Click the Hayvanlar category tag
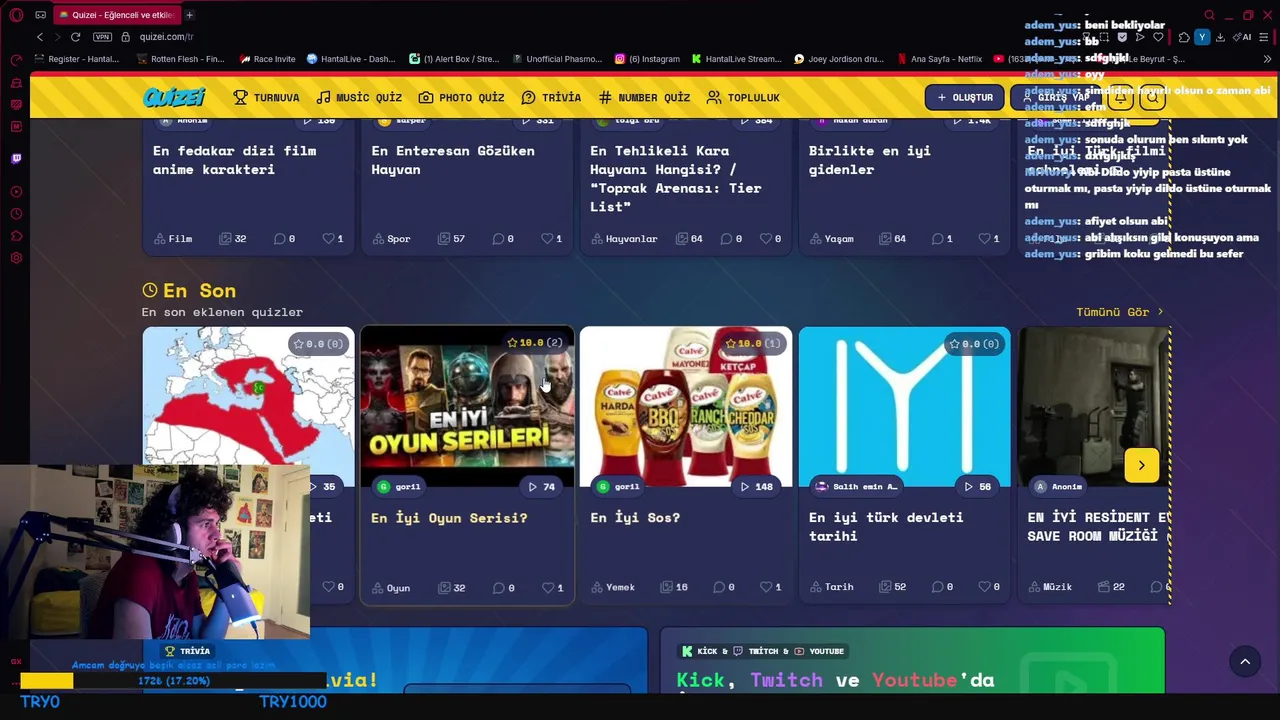The image size is (1280, 720). [x=624, y=239]
